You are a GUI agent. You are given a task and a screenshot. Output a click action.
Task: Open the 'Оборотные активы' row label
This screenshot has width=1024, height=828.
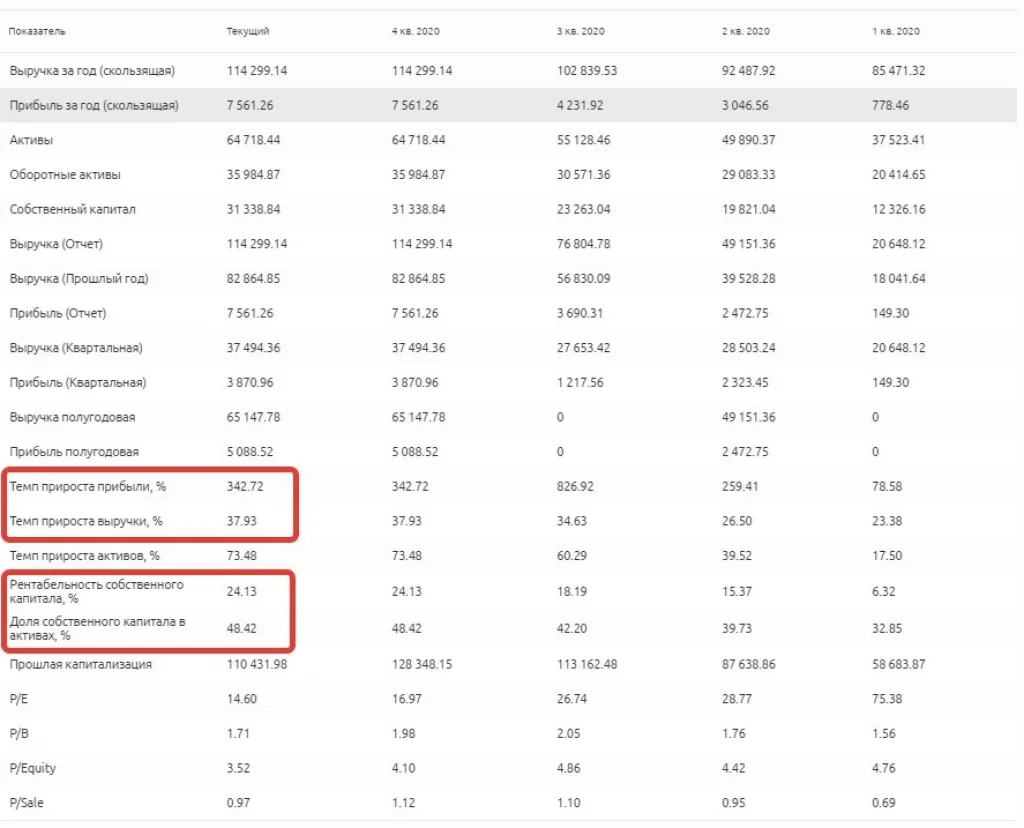point(65,175)
